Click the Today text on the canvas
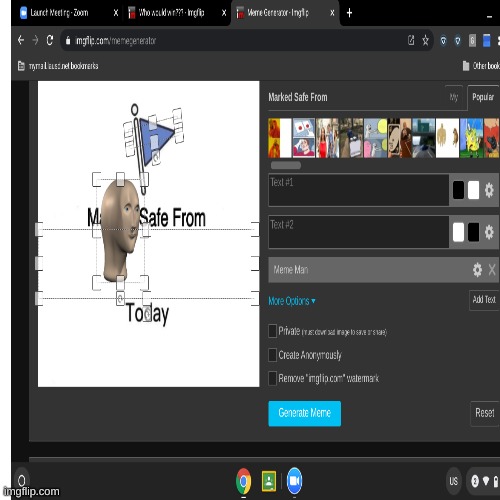 (147, 313)
